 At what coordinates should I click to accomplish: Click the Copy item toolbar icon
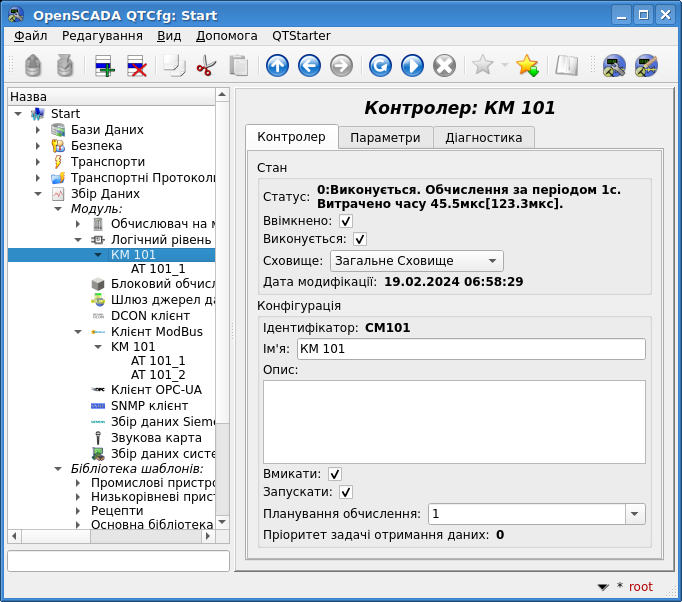tap(174, 66)
